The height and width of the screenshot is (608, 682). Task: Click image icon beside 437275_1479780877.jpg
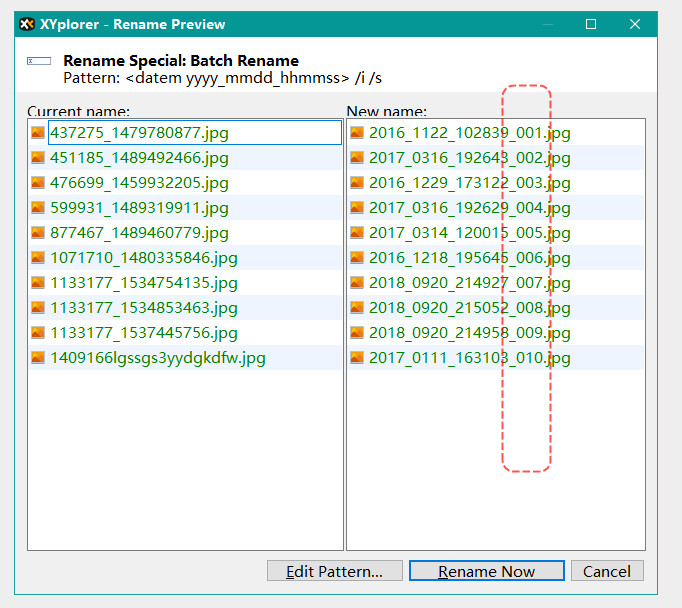tap(38, 132)
